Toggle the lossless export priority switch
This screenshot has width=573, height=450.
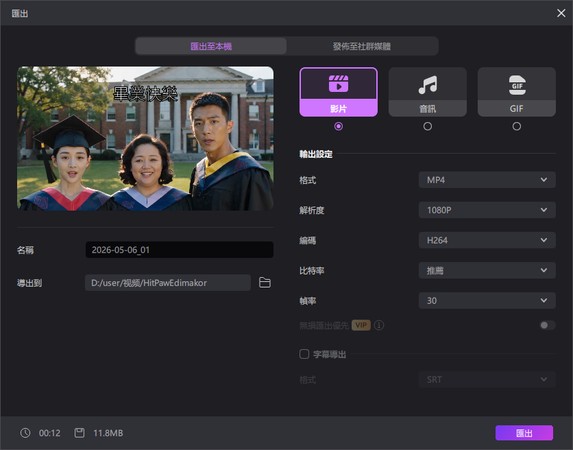pos(547,325)
